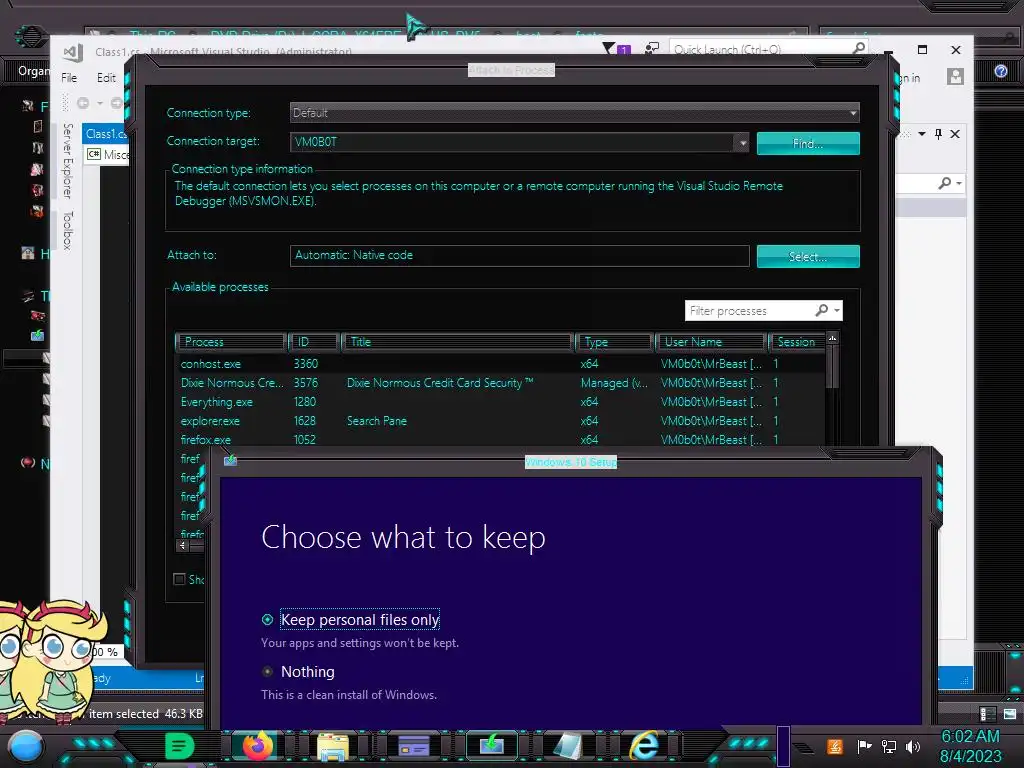Sort by the Title column header
Viewport: 1024px width, 768px height.
coord(457,342)
